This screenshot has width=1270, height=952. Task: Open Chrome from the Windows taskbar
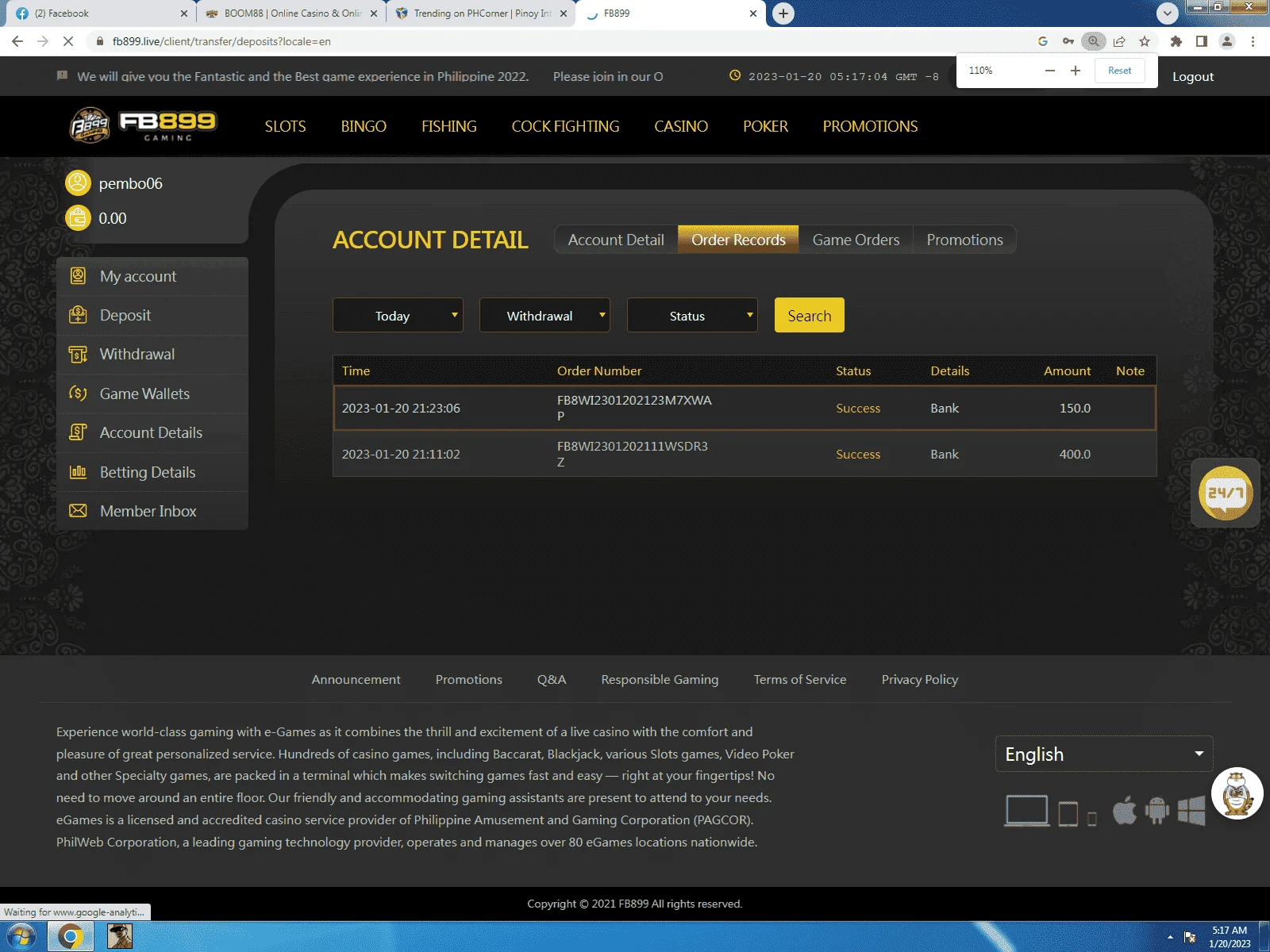(x=70, y=937)
